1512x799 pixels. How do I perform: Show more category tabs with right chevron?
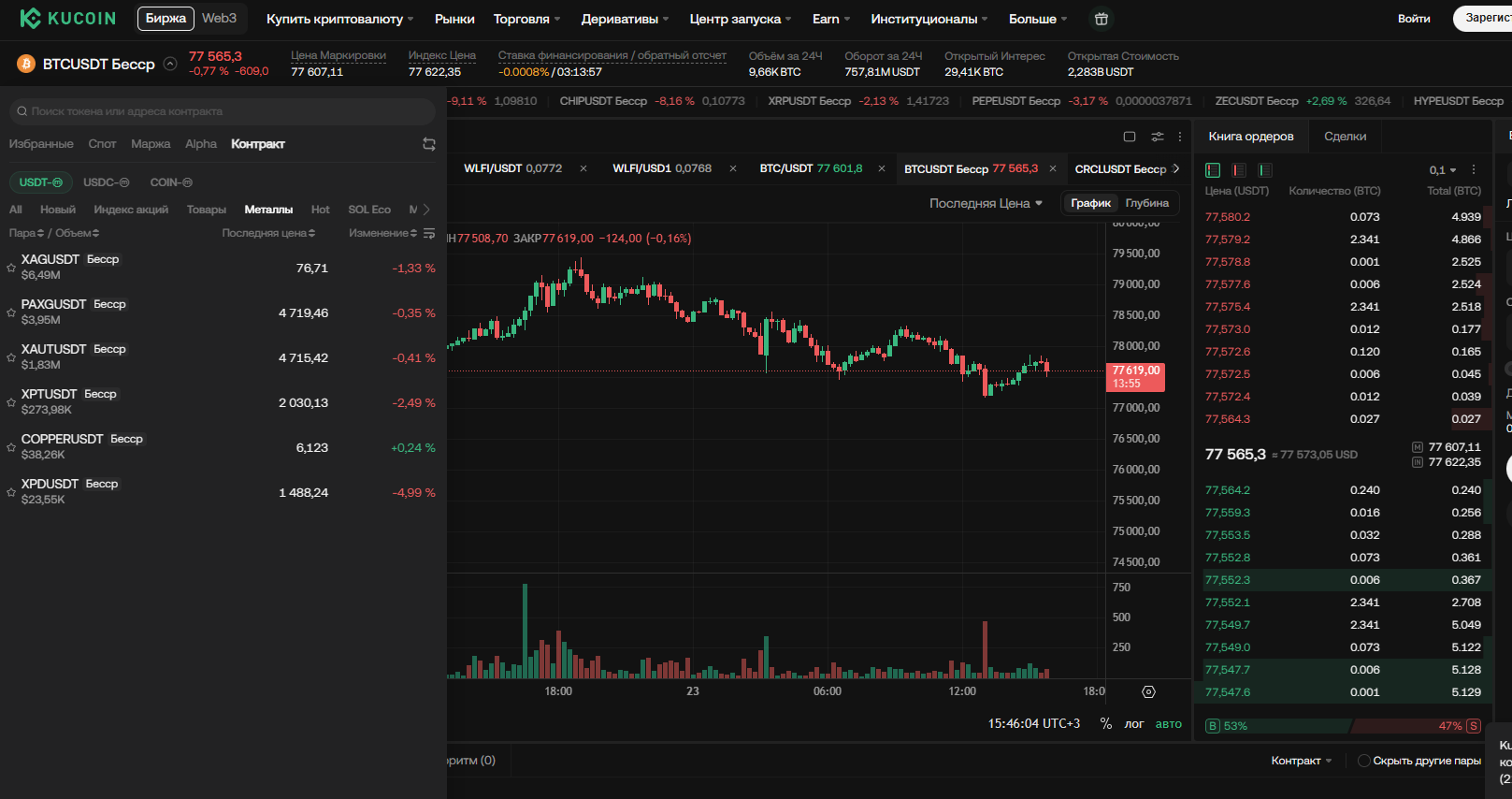pos(427,210)
